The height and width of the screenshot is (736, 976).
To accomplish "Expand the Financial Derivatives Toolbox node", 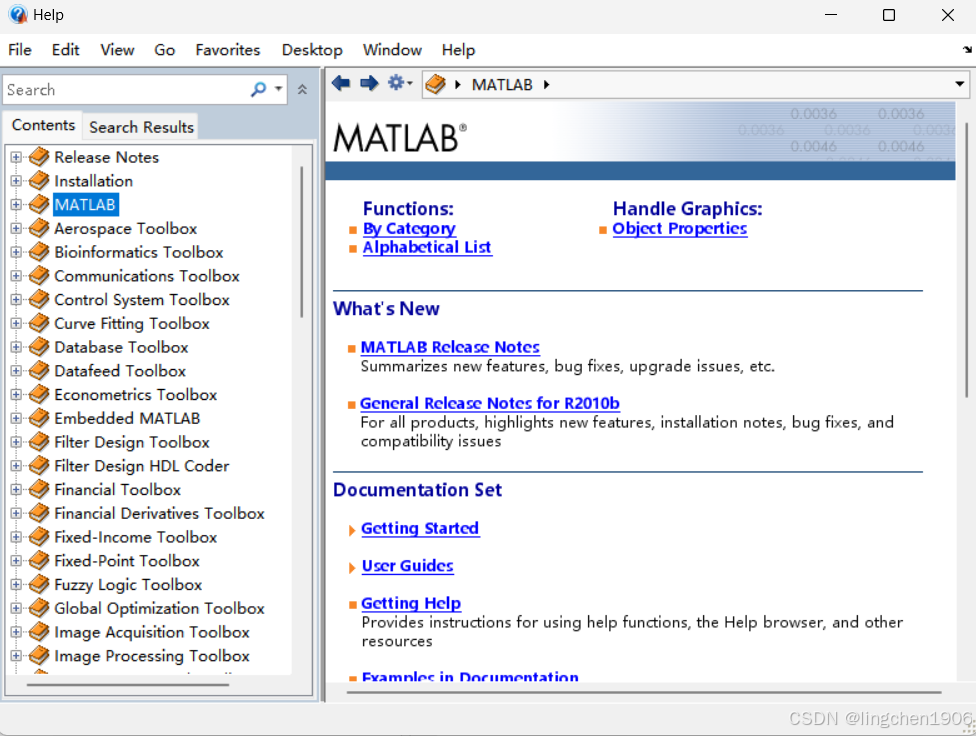I will pyautogui.click(x=16, y=513).
